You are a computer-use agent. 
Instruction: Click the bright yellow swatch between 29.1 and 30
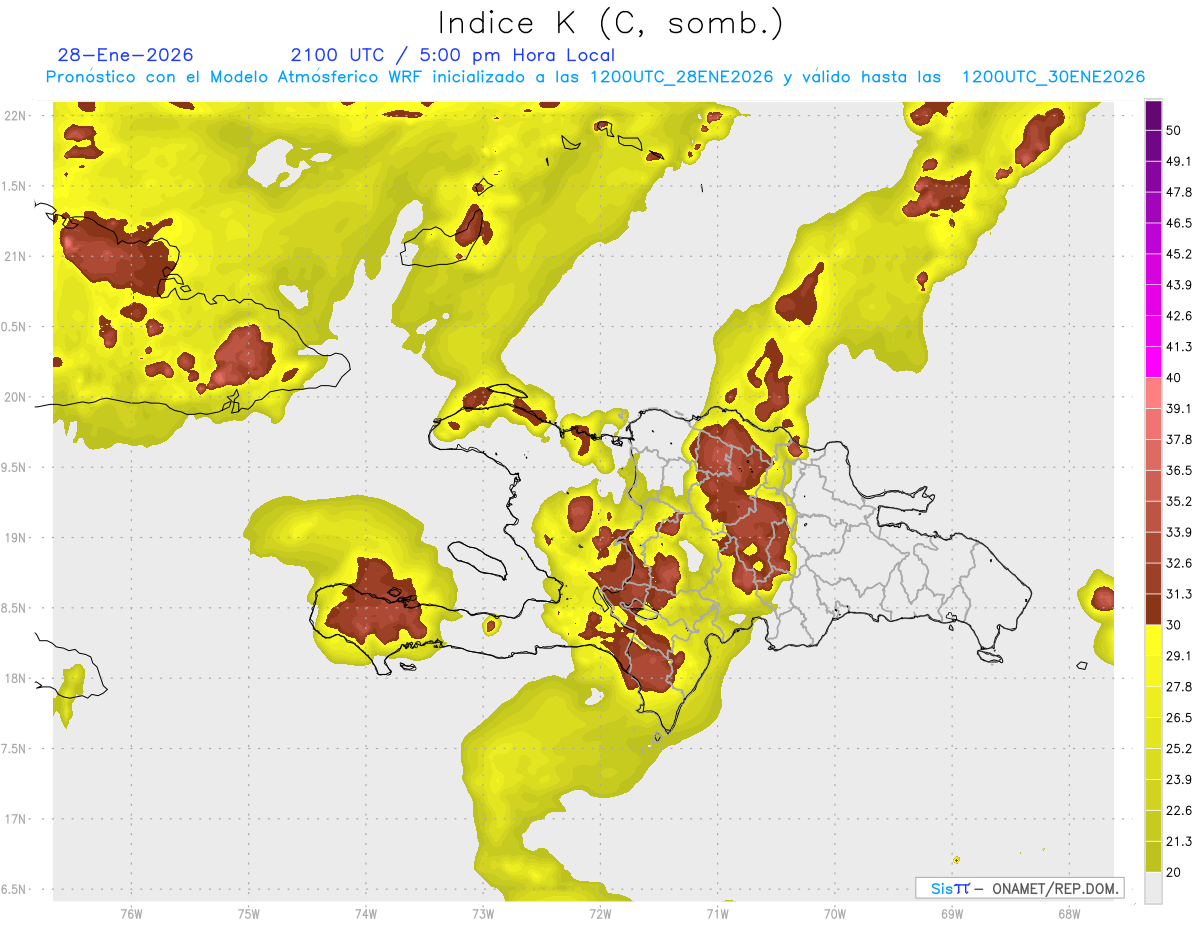pos(1153,640)
